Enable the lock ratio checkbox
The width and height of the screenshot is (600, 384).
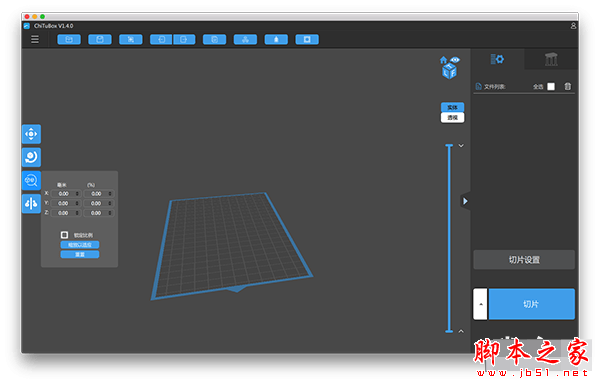coord(64,235)
